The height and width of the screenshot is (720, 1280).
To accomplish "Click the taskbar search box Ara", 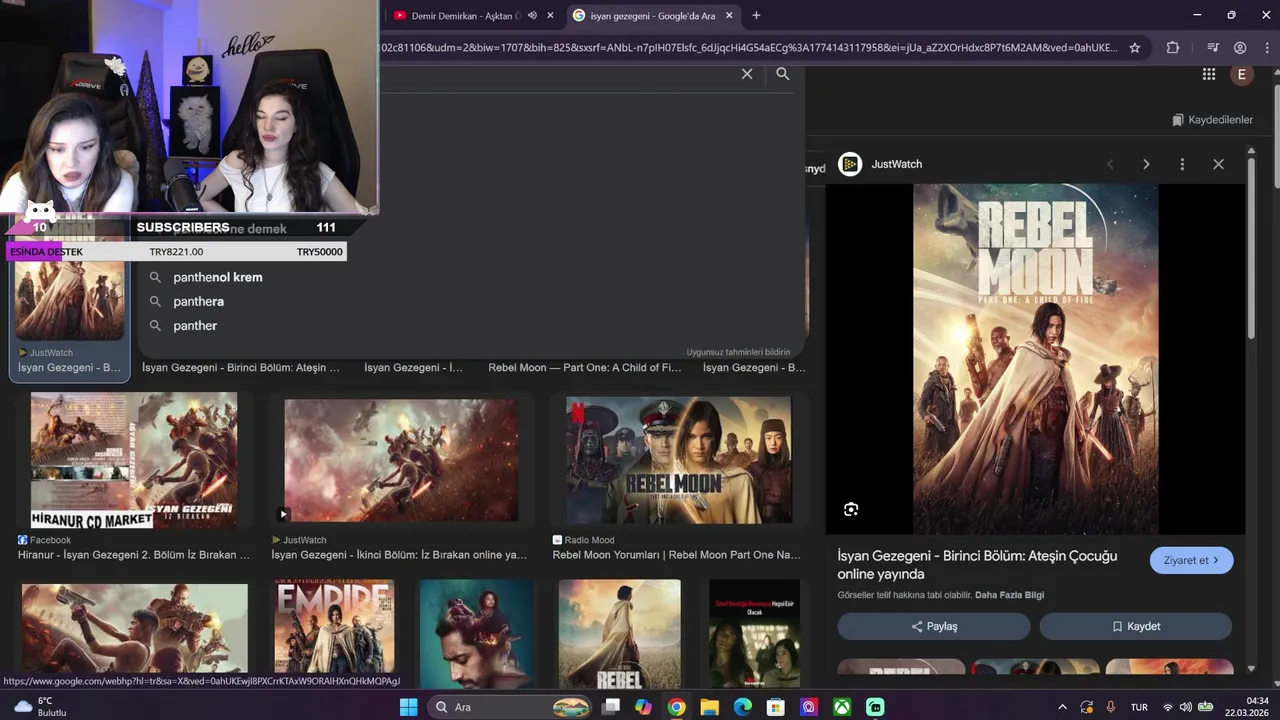I will [510, 707].
